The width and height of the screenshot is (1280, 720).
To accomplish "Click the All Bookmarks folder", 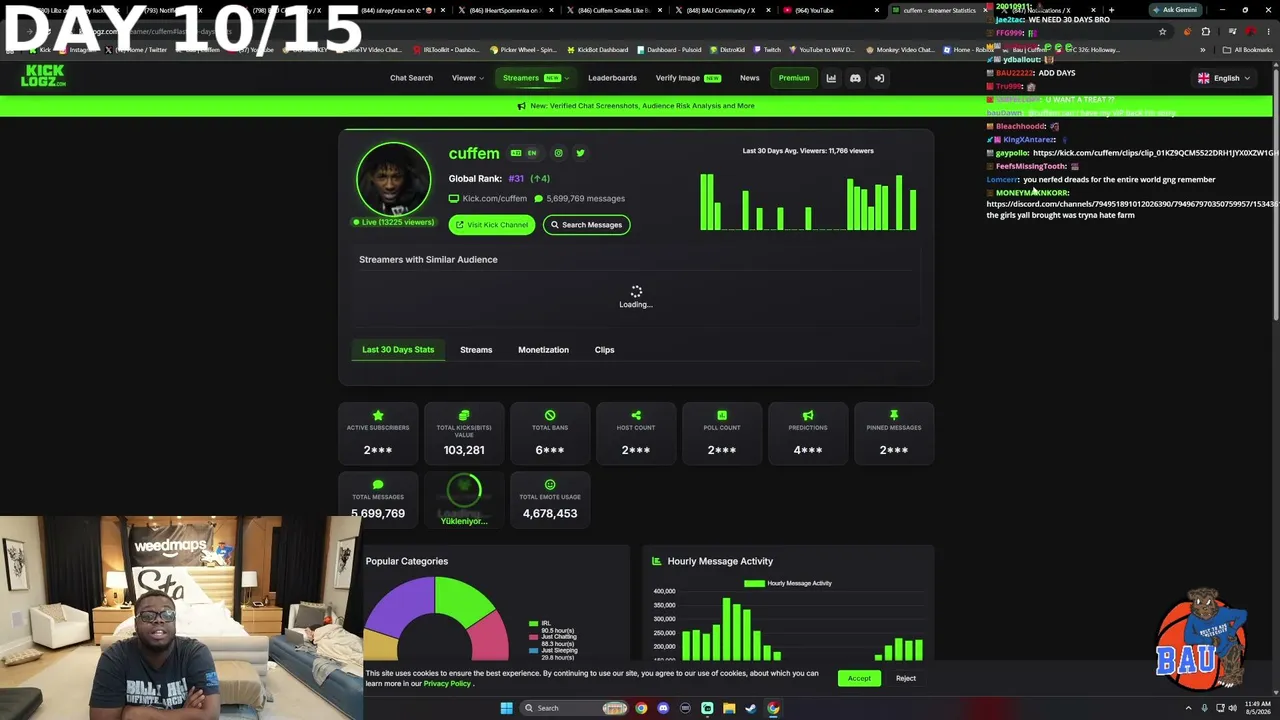I will [x=1248, y=49].
